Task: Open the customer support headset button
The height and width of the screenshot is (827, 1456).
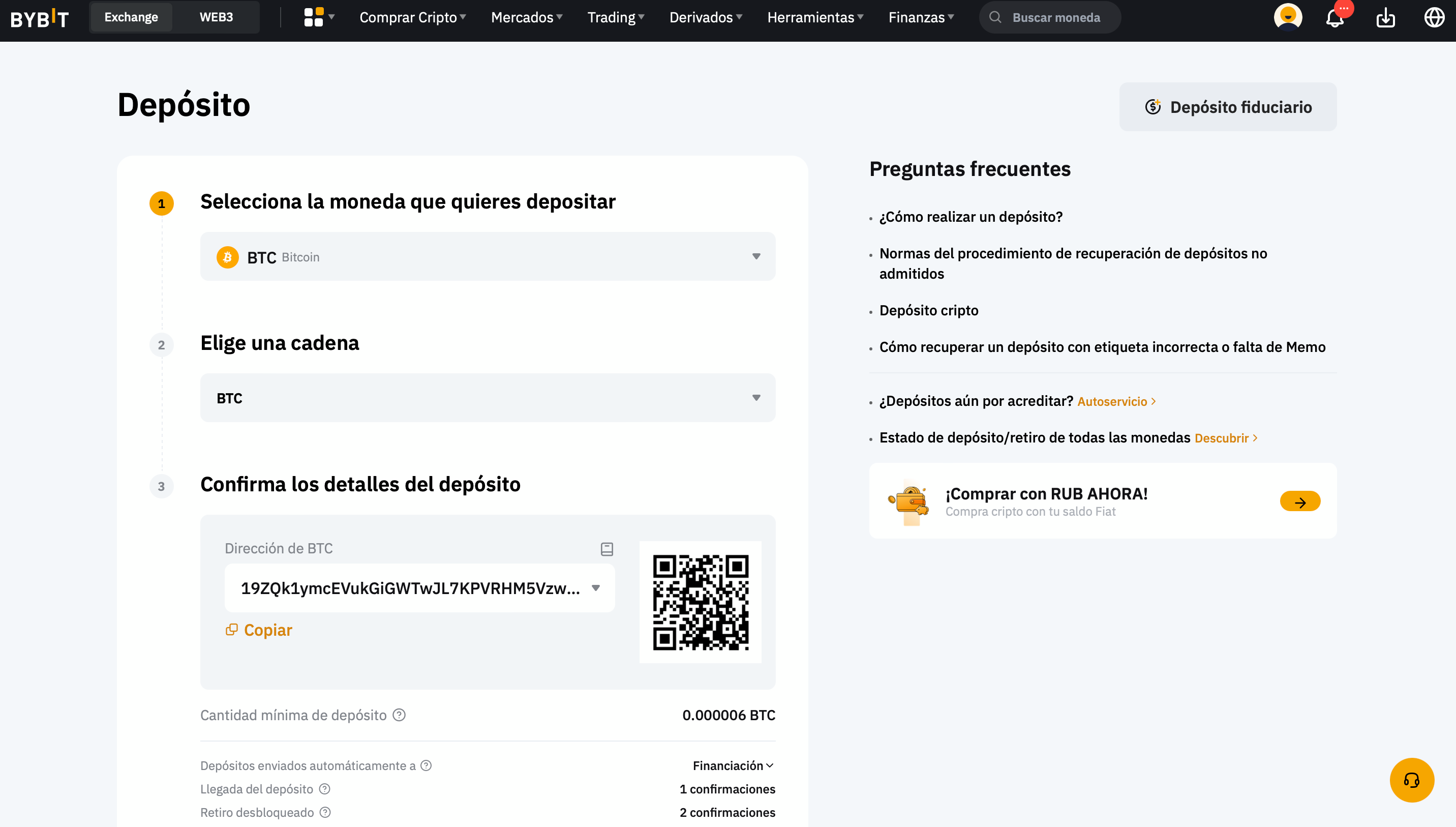Action: [1412, 780]
